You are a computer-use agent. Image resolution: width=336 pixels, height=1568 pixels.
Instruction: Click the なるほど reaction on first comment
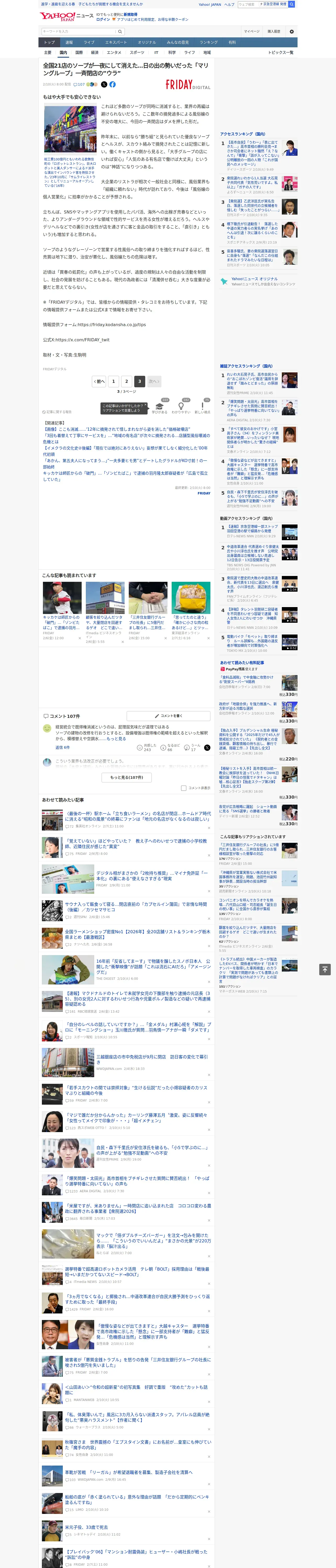tap(170, 747)
